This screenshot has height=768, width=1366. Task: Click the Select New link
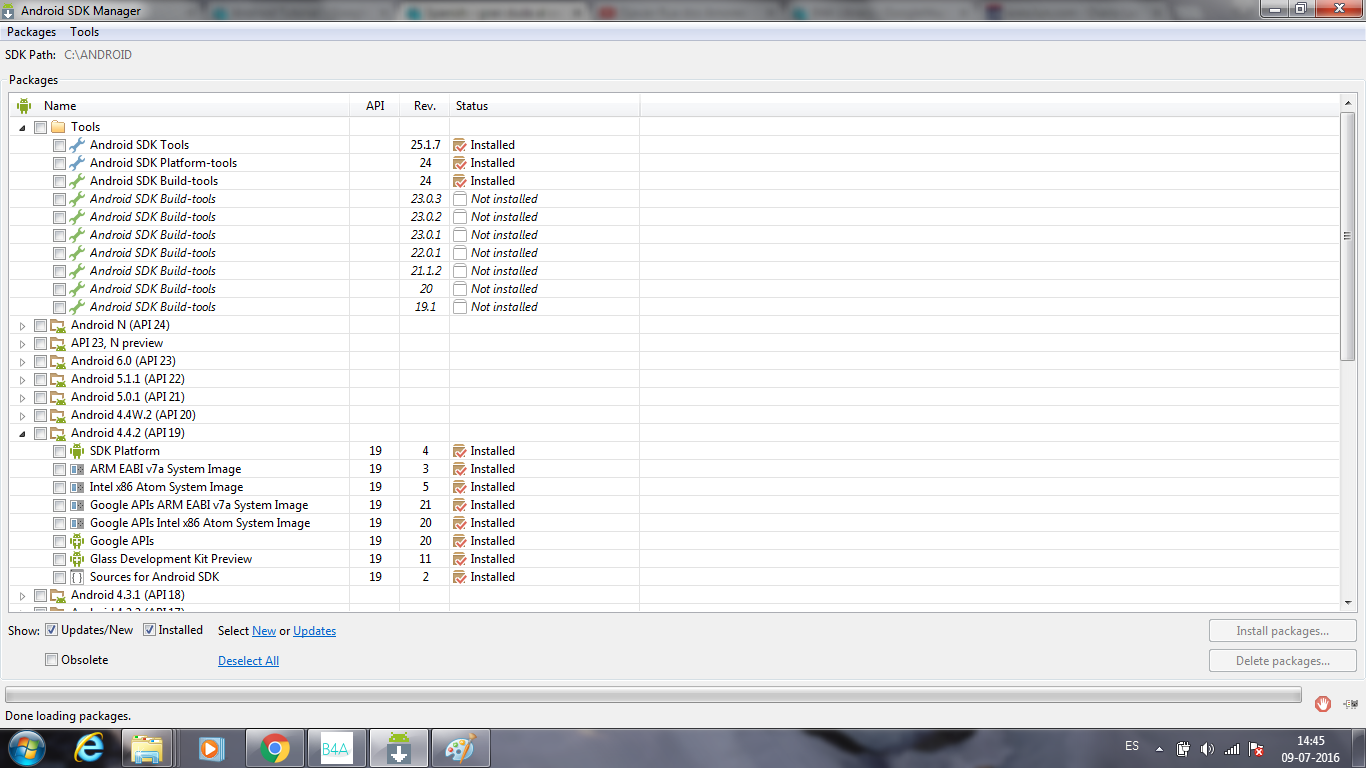(x=264, y=631)
